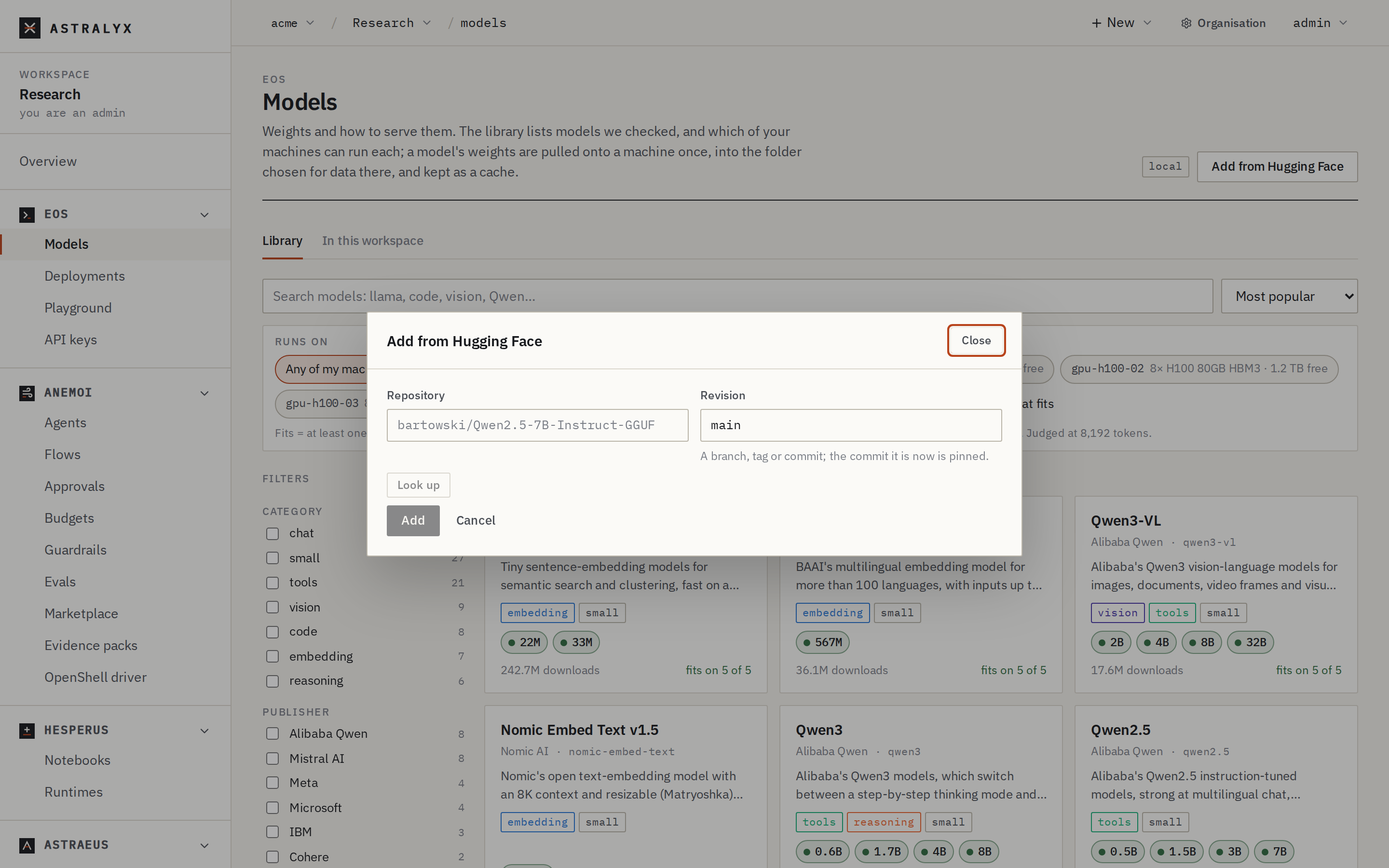The width and height of the screenshot is (1389, 868).
Task: Open the Guardrails page
Action: tap(76, 550)
